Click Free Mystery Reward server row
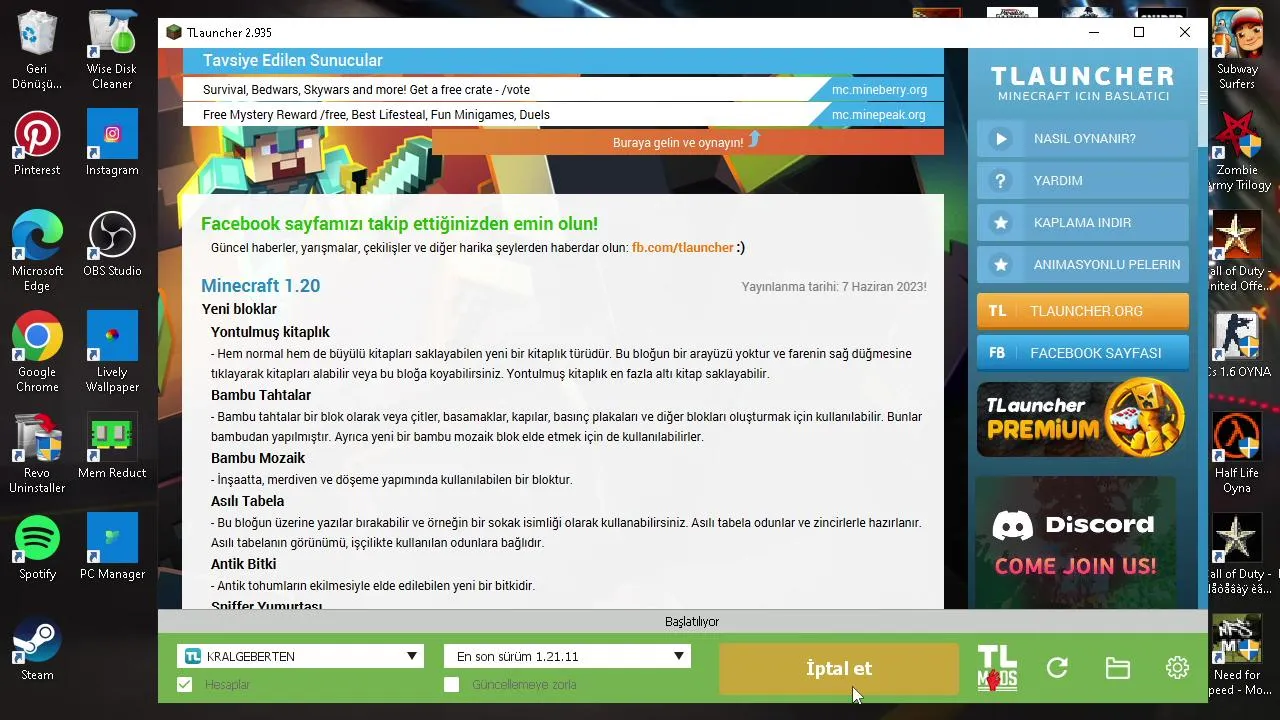 563,114
